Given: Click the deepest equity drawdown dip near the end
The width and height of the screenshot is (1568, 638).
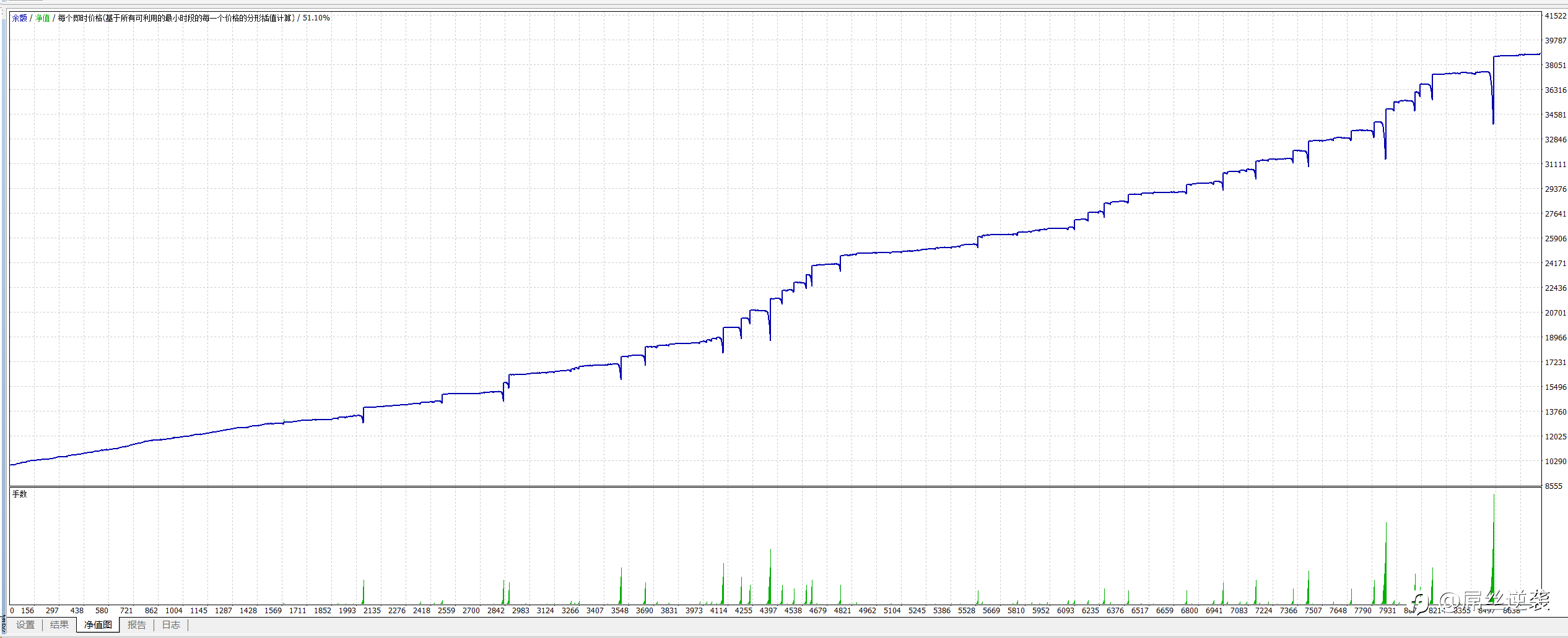Looking at the screenshot, I should 1493,121.
